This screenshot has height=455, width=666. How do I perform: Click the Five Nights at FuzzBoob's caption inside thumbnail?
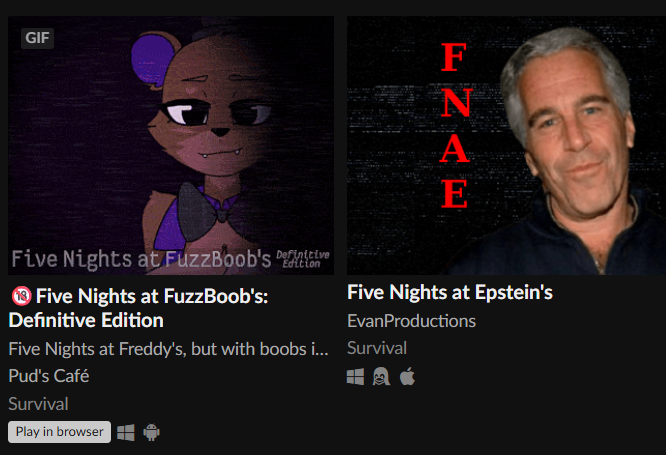141,259
